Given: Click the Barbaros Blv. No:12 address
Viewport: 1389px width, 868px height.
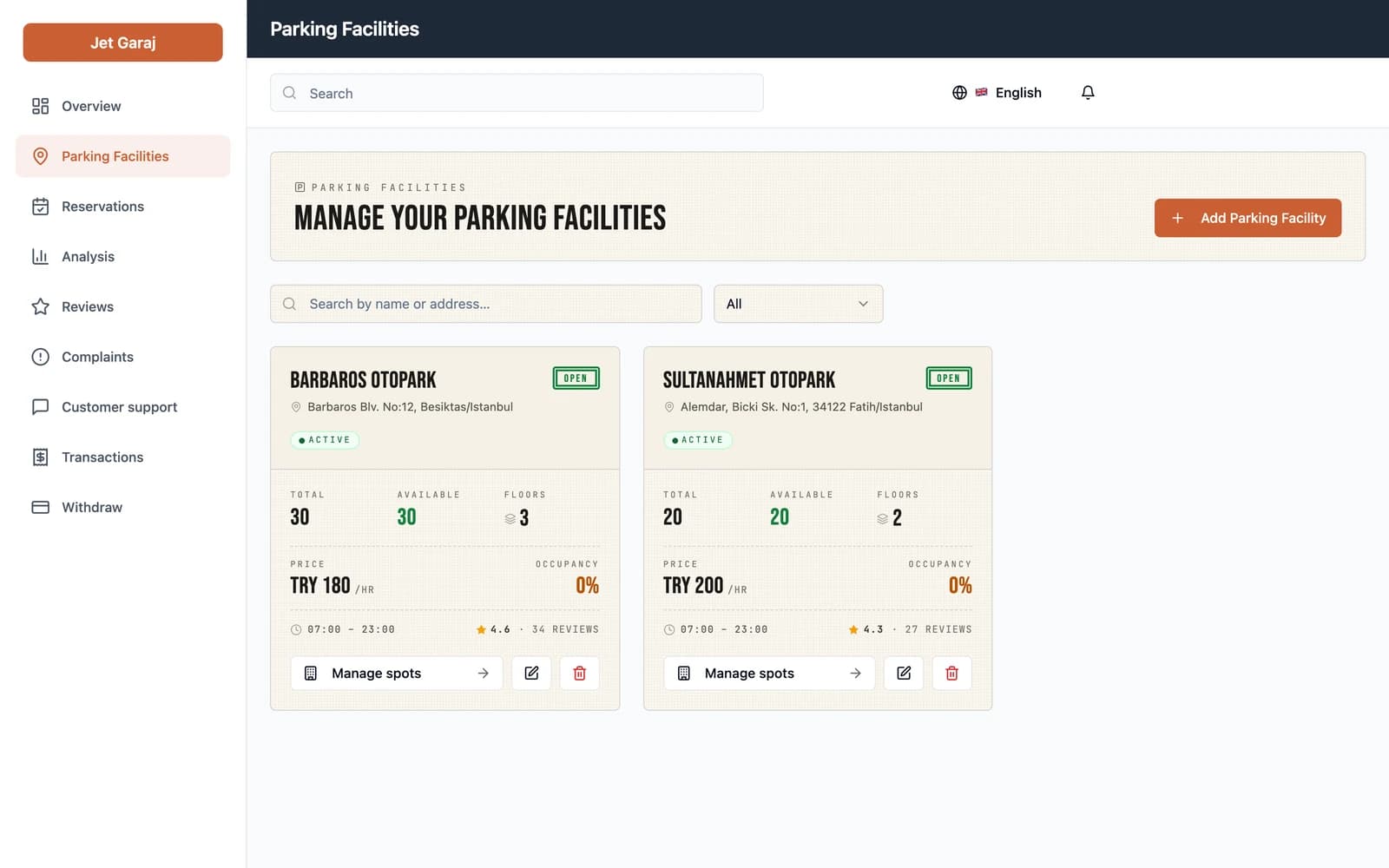Looking at the screenshot, I should point(410,407).
